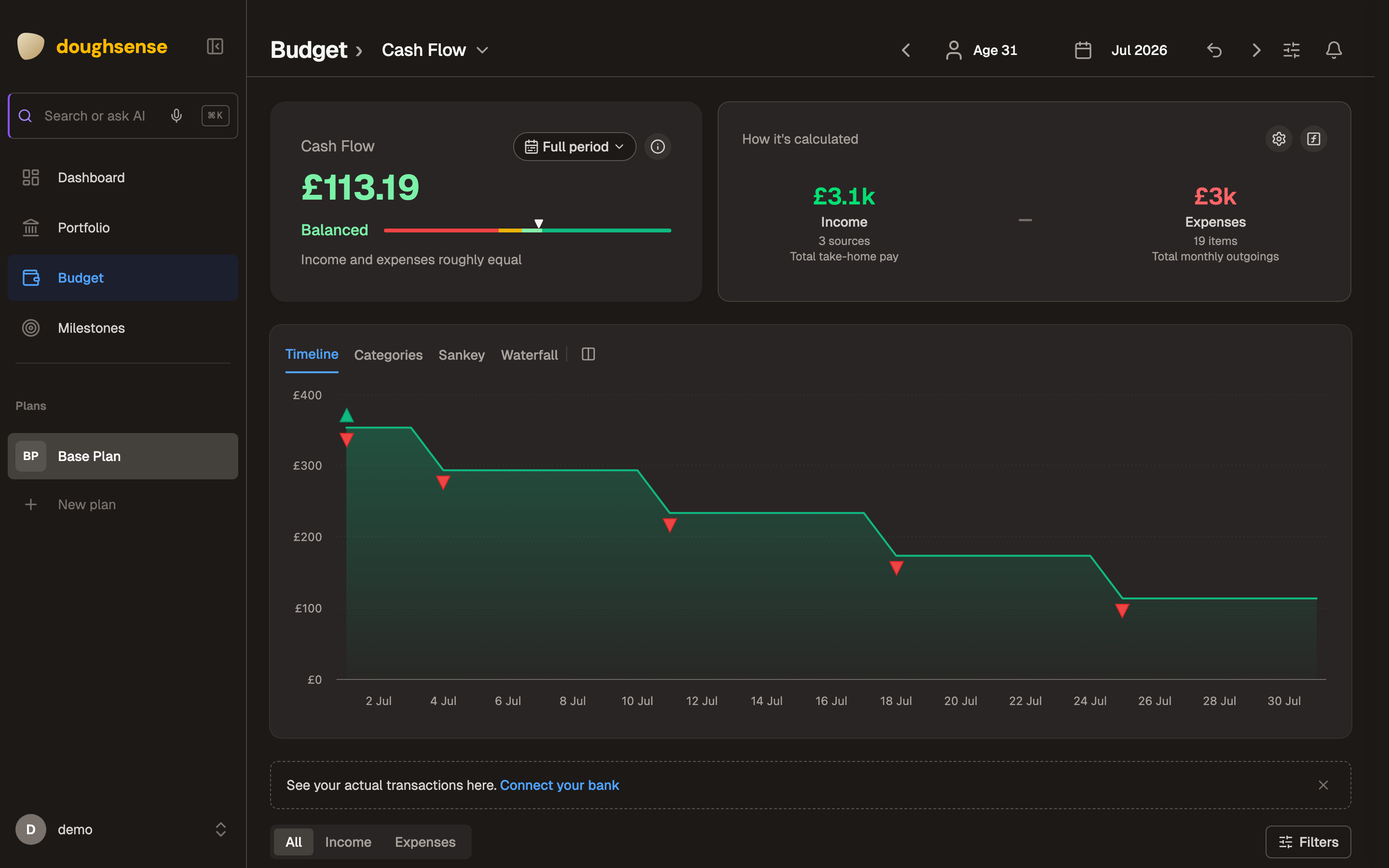Open the Full period dropdown
The image size is (1389, 868).
[574, 147]
